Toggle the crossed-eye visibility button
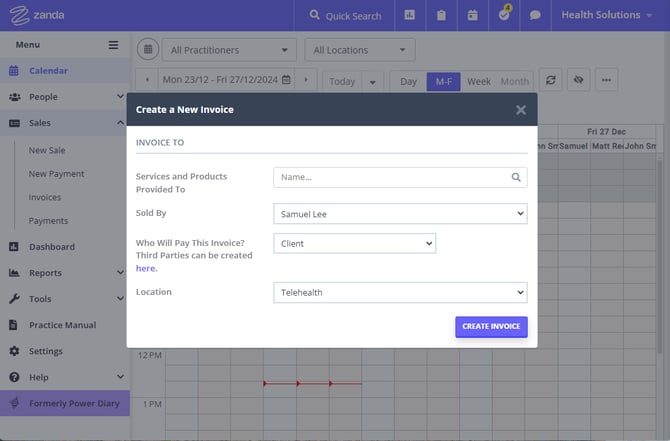Screen dimensions: 670x441 tap(577, 80)
